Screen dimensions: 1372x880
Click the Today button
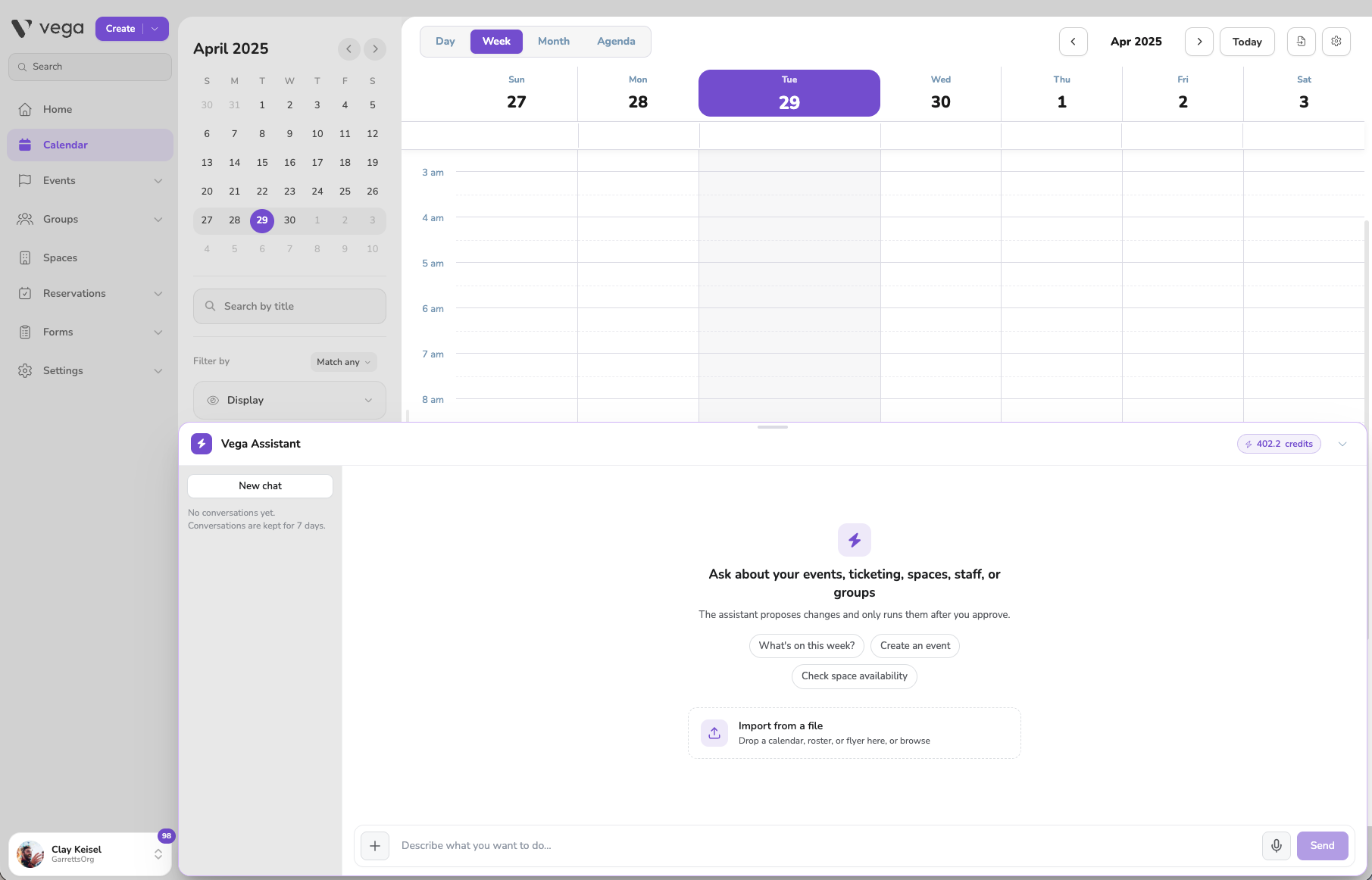coord(1247,42)
